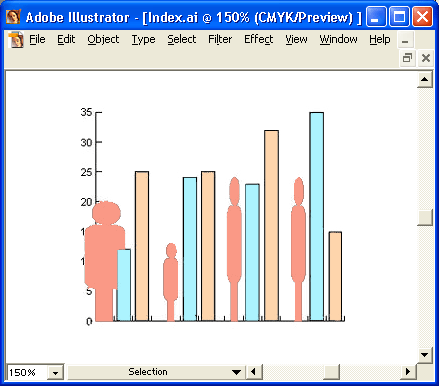
Task: Open the Window menu
Action: point(338,39)
